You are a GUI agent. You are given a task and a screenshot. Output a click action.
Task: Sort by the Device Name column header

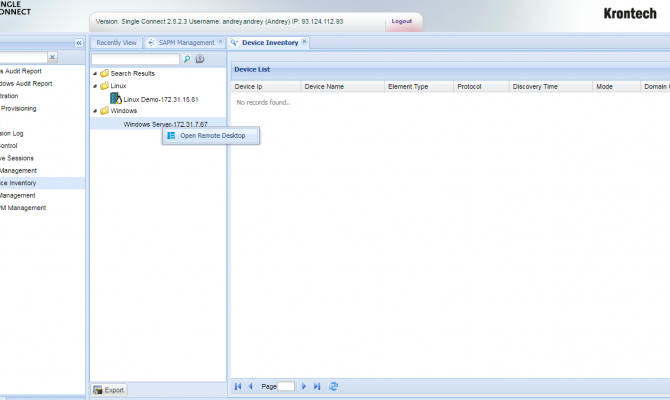[343, 86]
